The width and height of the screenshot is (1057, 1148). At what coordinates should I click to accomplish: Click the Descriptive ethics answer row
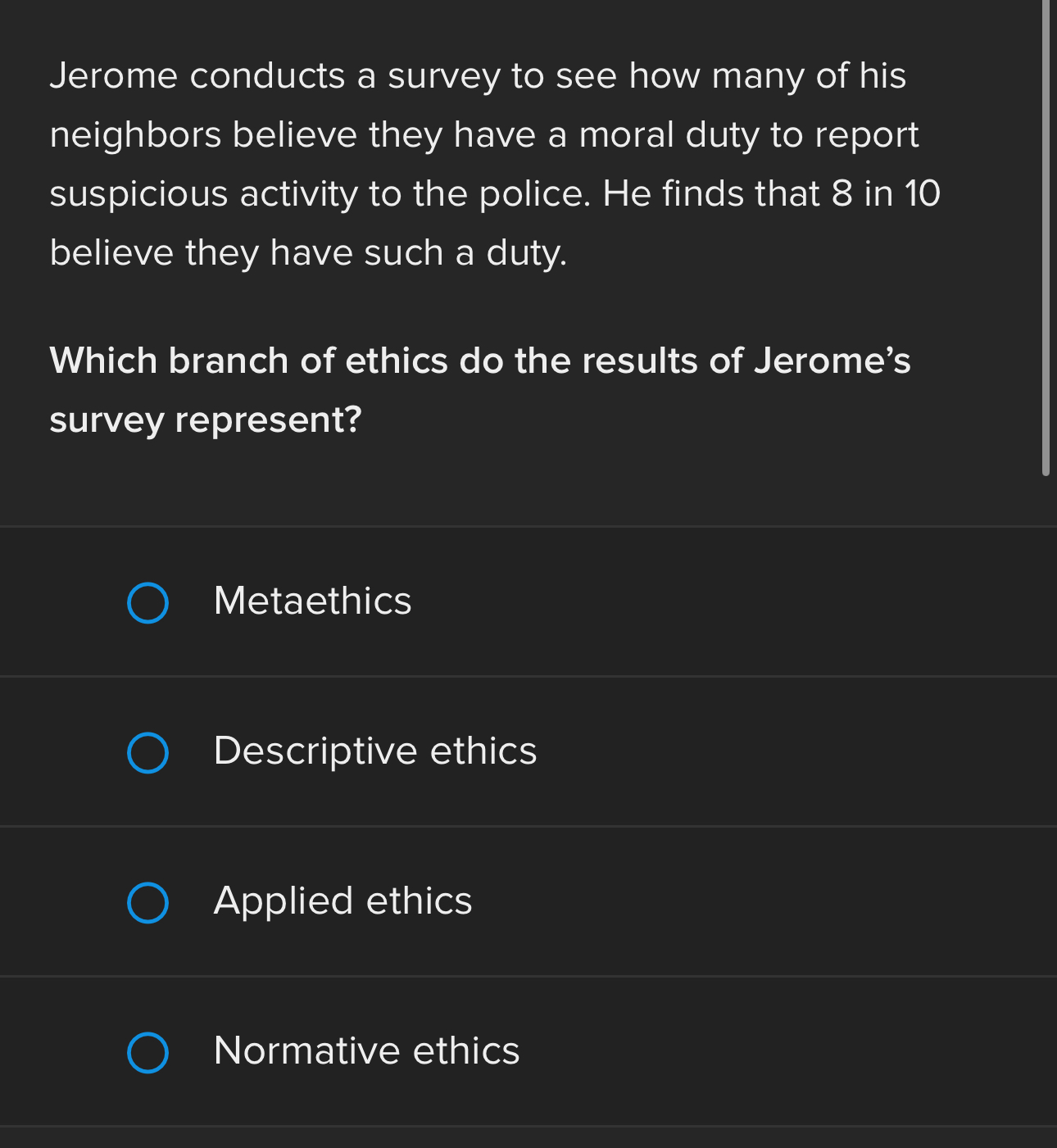click(x=528, y=751)
